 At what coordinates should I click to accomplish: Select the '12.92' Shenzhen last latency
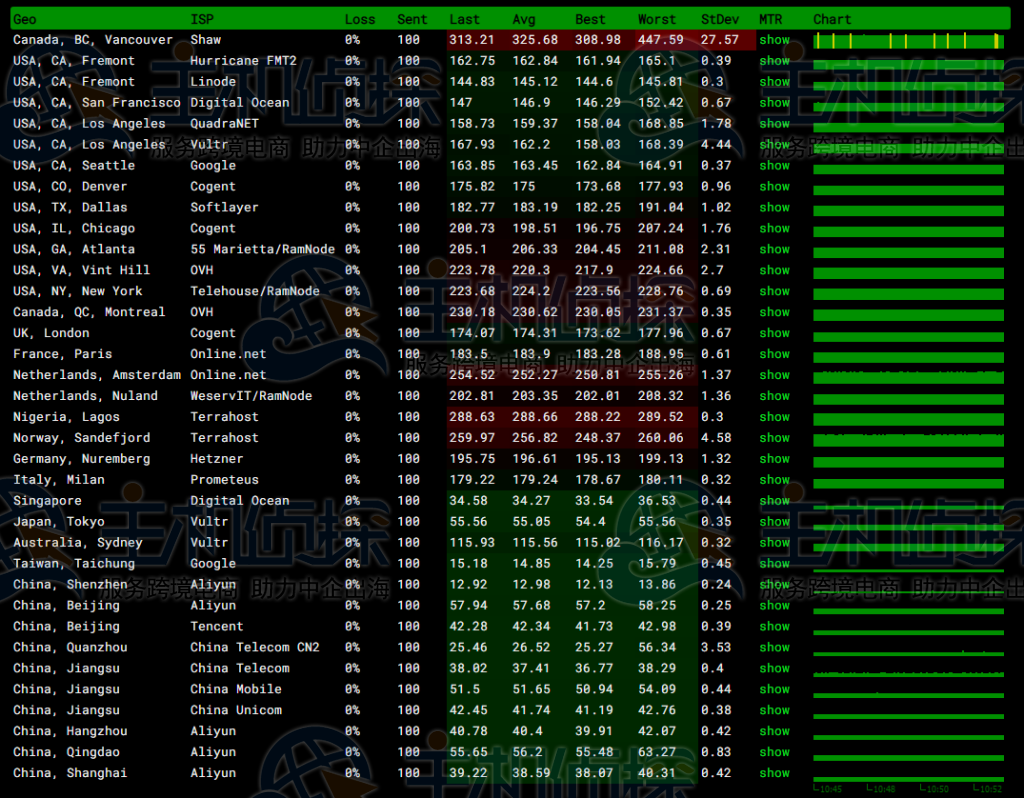[468, 584]
